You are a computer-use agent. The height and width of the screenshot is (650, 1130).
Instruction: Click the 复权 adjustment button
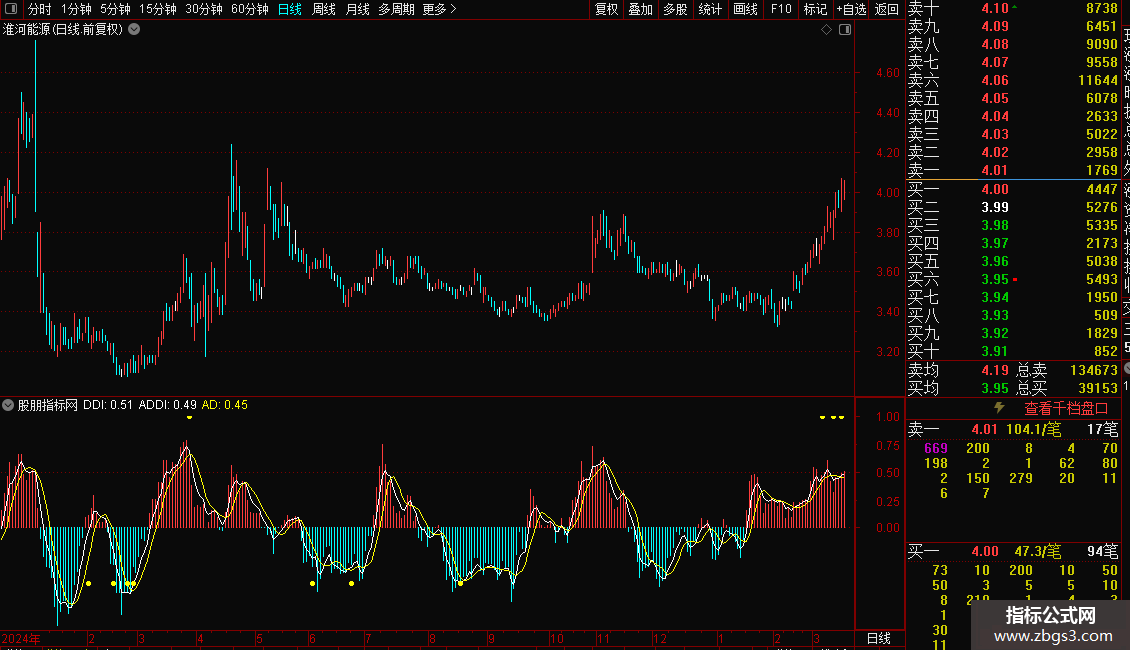coord(606,9)
